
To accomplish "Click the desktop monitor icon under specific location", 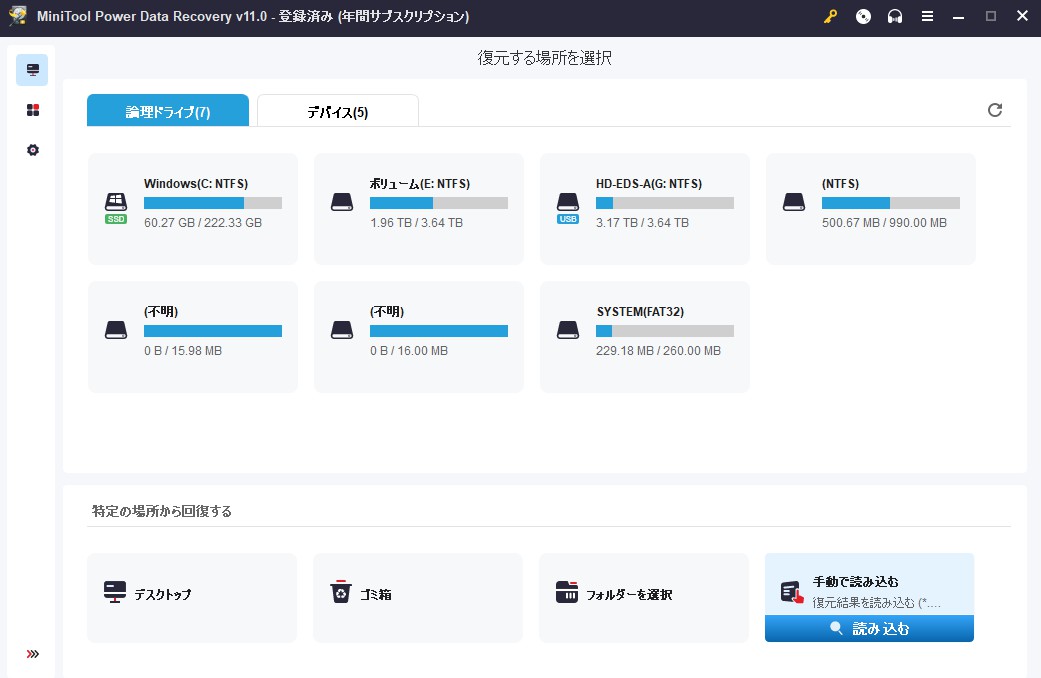I will [x=115, y=592].
